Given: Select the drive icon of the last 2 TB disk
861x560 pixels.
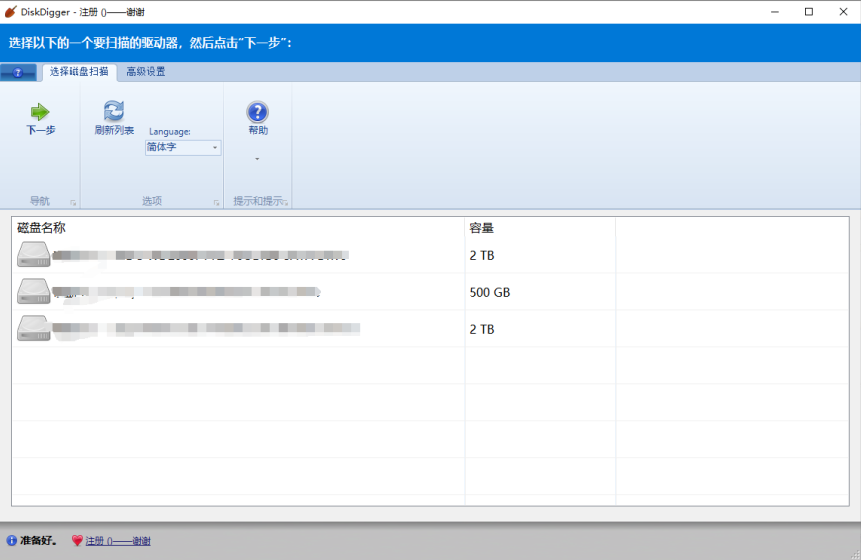Looking at the screenshot, I should pos(33,328).
